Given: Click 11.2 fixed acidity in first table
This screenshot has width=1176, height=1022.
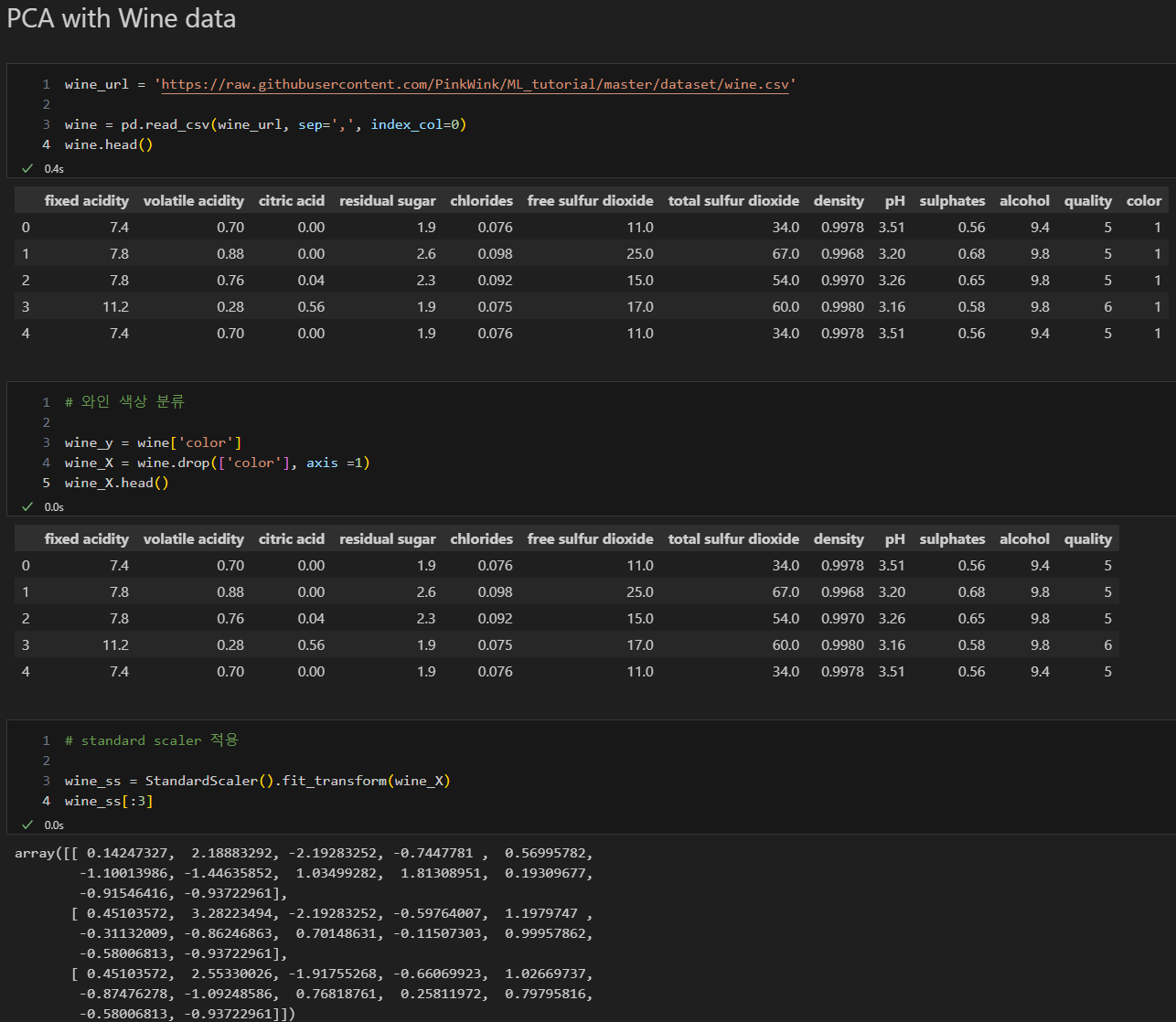Looking at the screenshot, I should click(116, 307).
